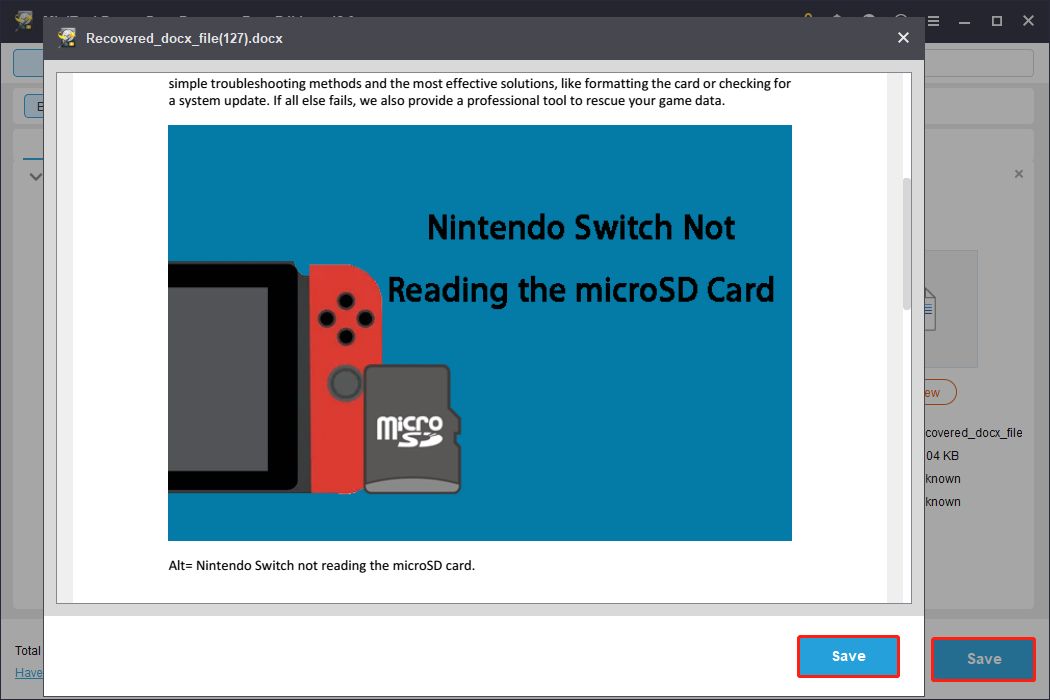Viewport: 1050px width, 700px height.
Task: Open the hamburger menu in the main window
Action: pos(933,21)
